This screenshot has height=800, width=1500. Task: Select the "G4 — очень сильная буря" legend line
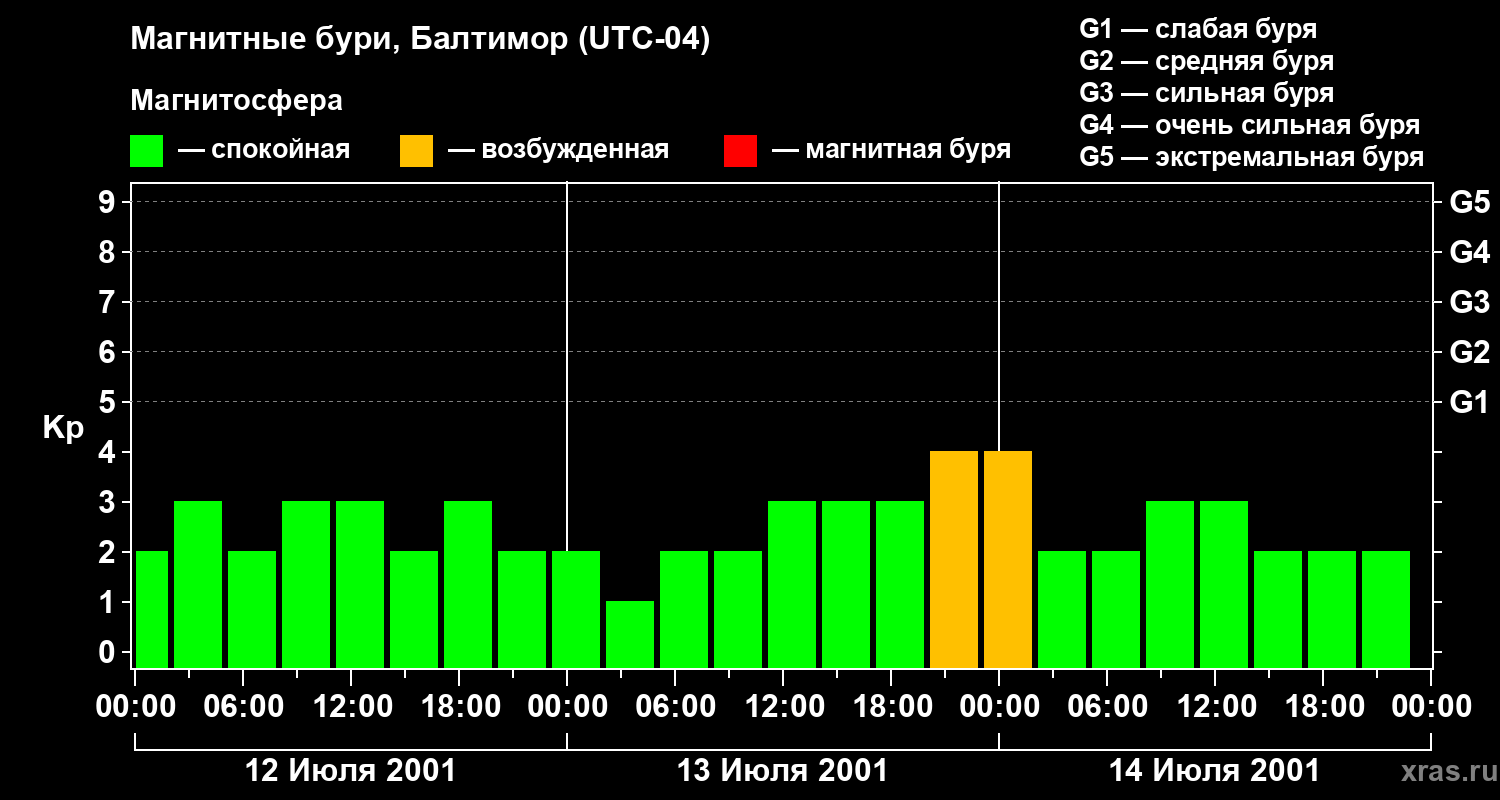[x=1249, y=125]
